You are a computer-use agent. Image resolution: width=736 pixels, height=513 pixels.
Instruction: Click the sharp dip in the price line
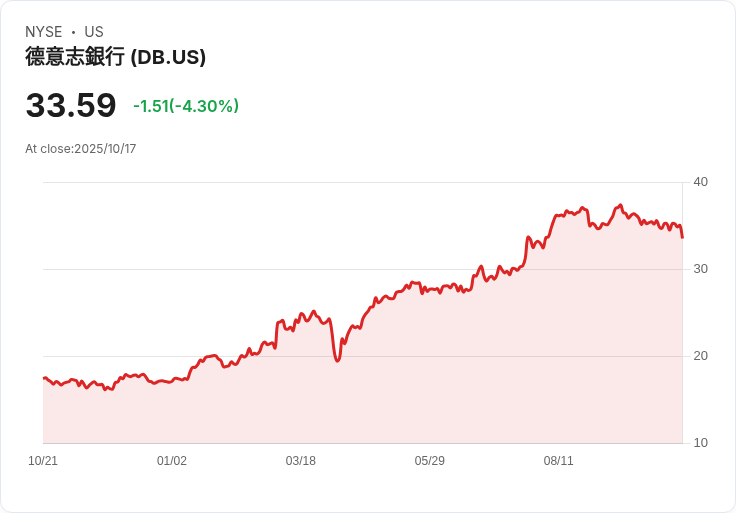coord(338,359)
